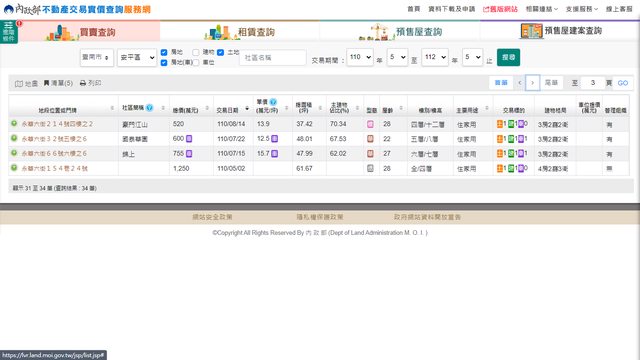640x360 pixels.
Task: Open the green 查詢條件 side panel icon
Action: pos(9,32)
